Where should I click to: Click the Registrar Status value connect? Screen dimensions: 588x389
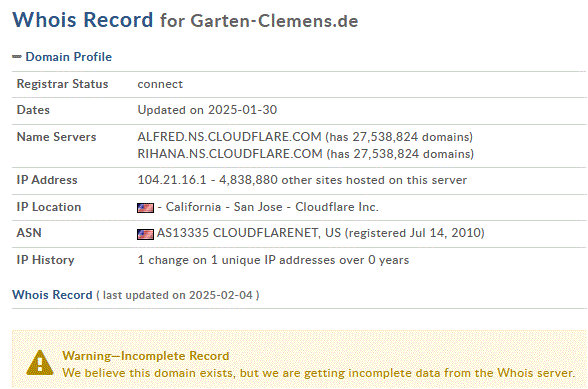tap(160, 84)
